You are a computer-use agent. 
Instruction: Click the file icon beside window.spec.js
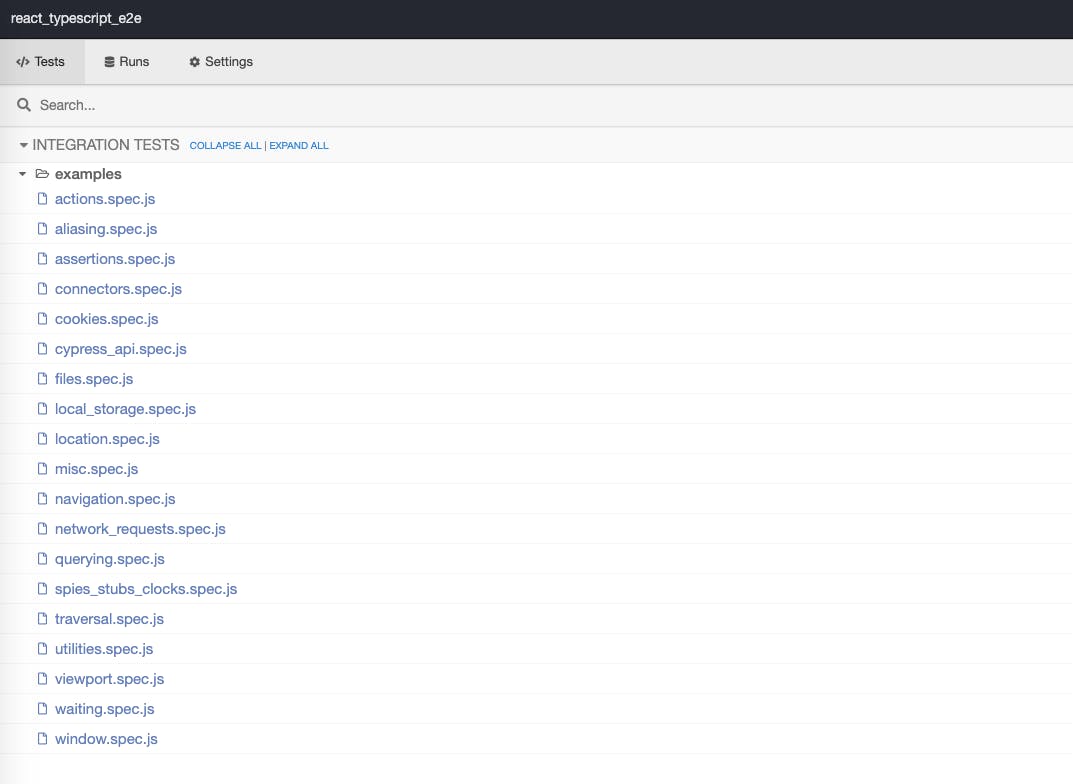pyautogui.click(x=41, y=738)
